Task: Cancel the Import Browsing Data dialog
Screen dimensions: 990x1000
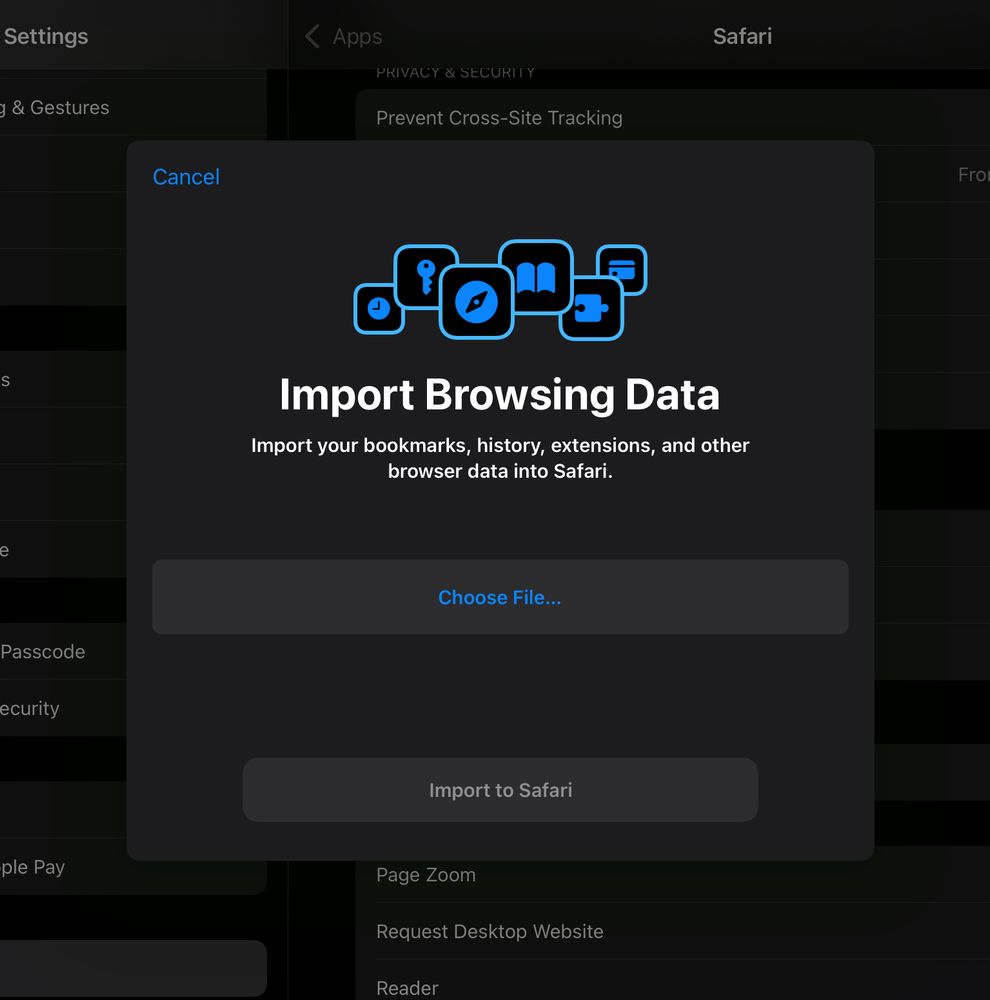Action: (186, 177)
